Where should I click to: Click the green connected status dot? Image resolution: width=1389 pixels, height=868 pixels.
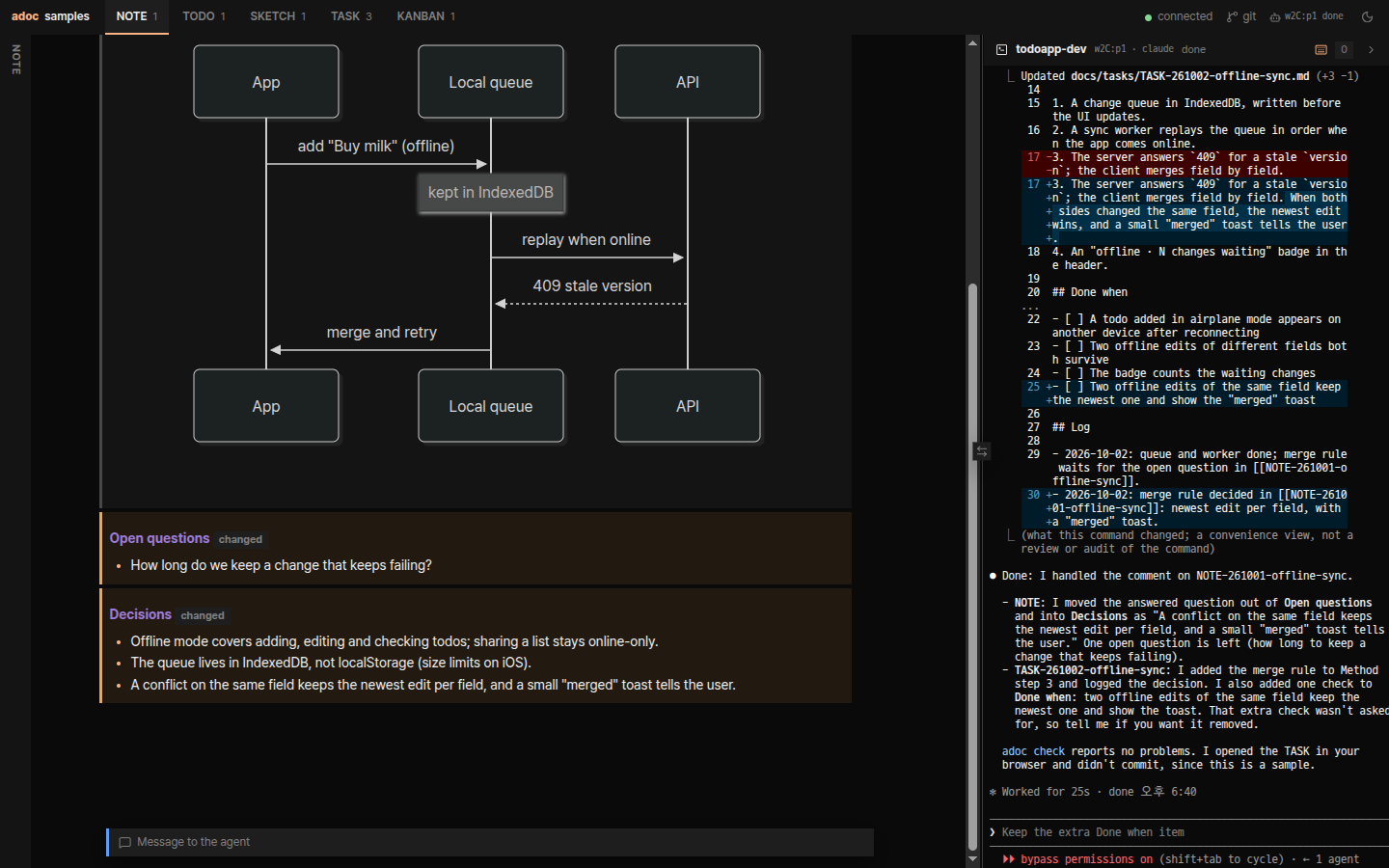[1148, 17]
